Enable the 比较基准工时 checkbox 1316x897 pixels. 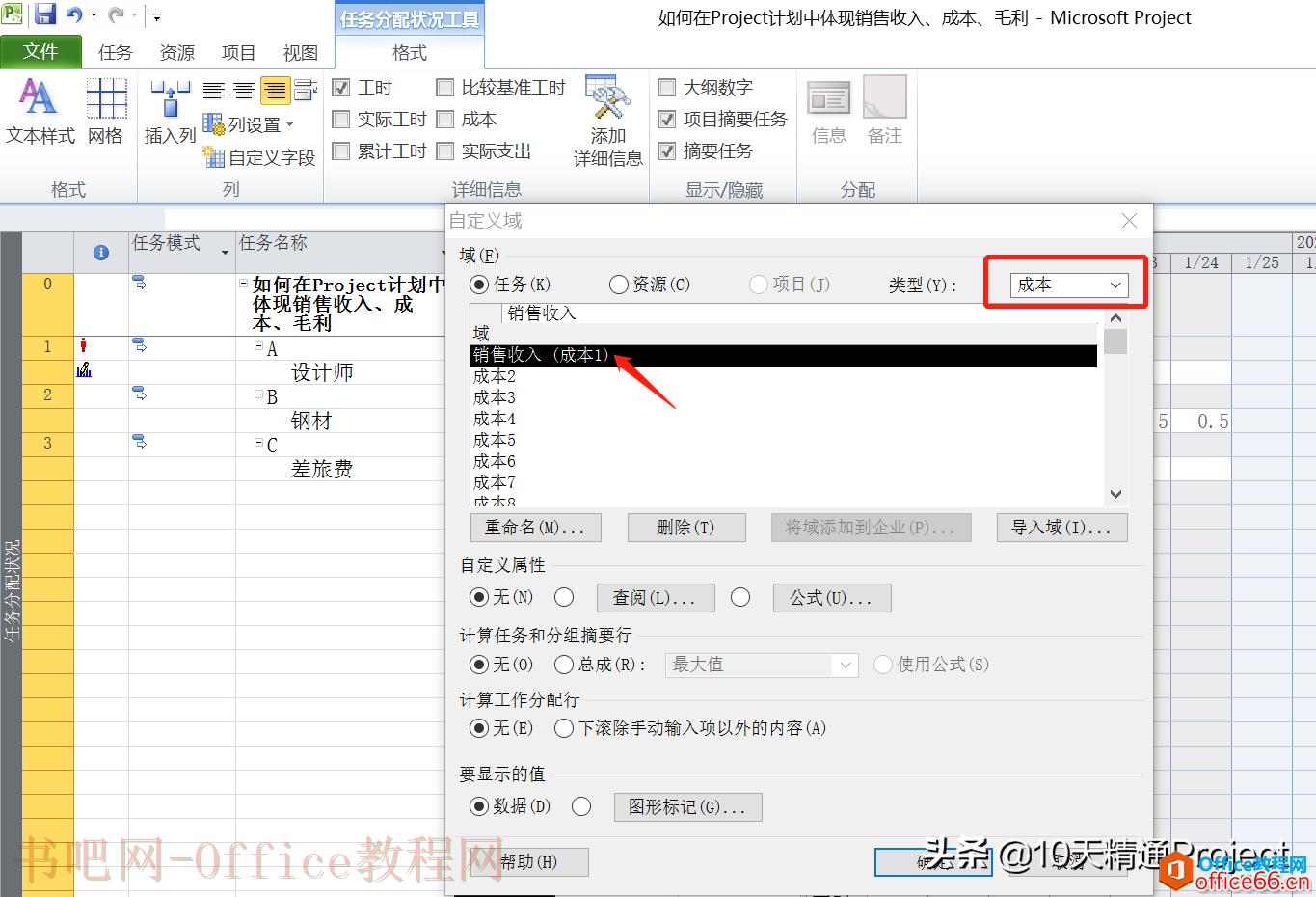(444, 88)
